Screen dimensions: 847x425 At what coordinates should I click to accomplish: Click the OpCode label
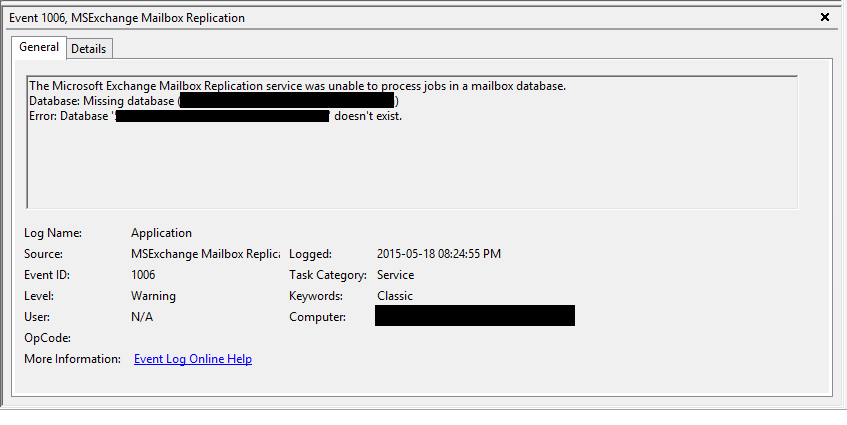pyautogui.click(x=48, y=338)
